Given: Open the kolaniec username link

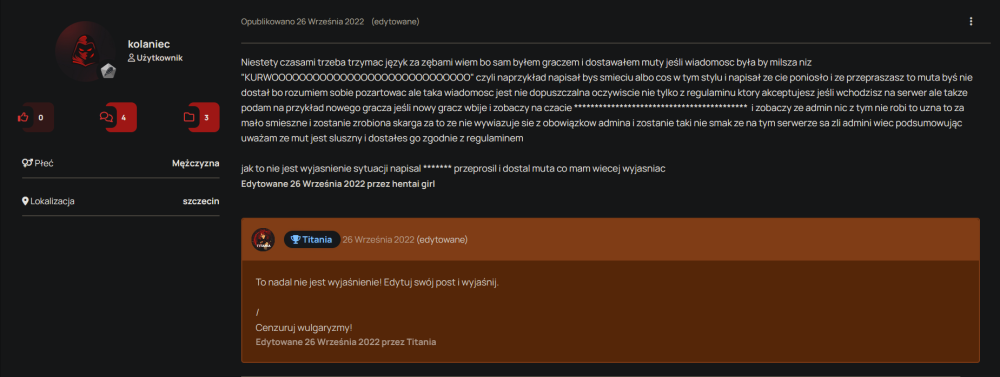Looking at the screenshot, I should (x=149, y=44).
